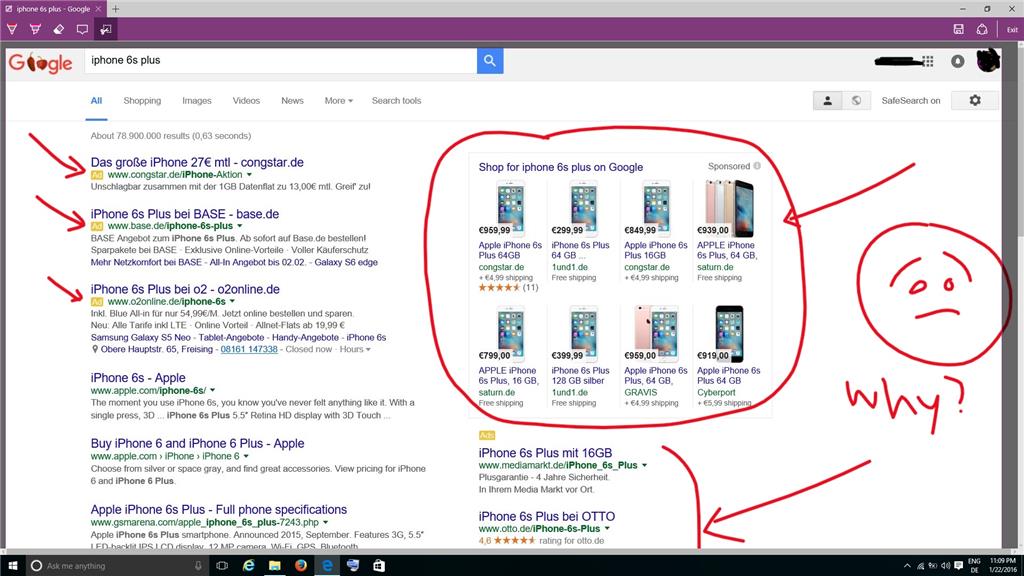Open File Explorer from taskbar
Image resolution: width=1024 pixels, height=576 pixels.
pyautogui.click(x=274, y=566)
